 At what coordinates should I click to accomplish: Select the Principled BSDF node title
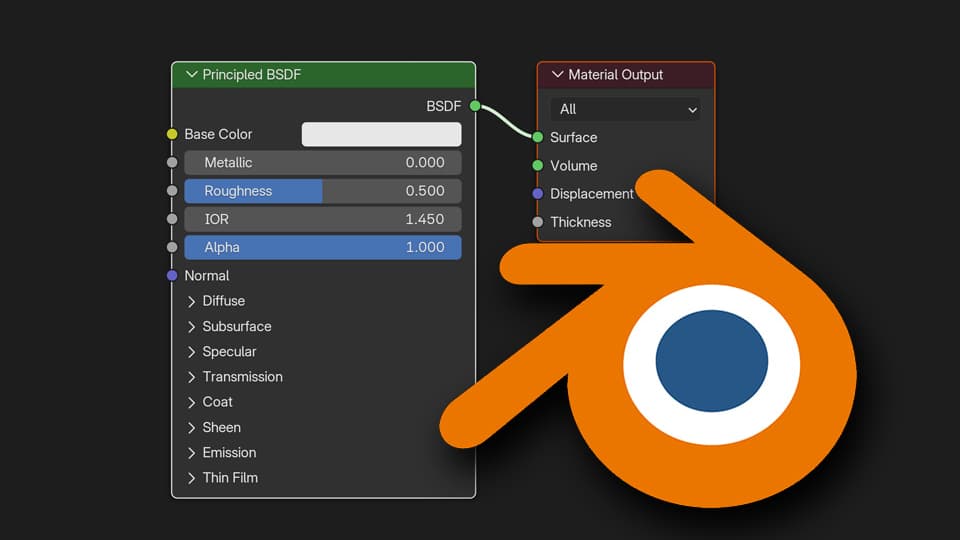coord(252,75)
